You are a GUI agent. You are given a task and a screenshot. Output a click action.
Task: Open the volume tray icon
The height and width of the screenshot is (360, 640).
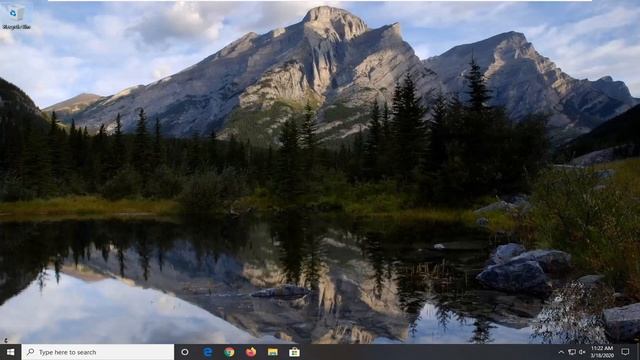[582, 352]
